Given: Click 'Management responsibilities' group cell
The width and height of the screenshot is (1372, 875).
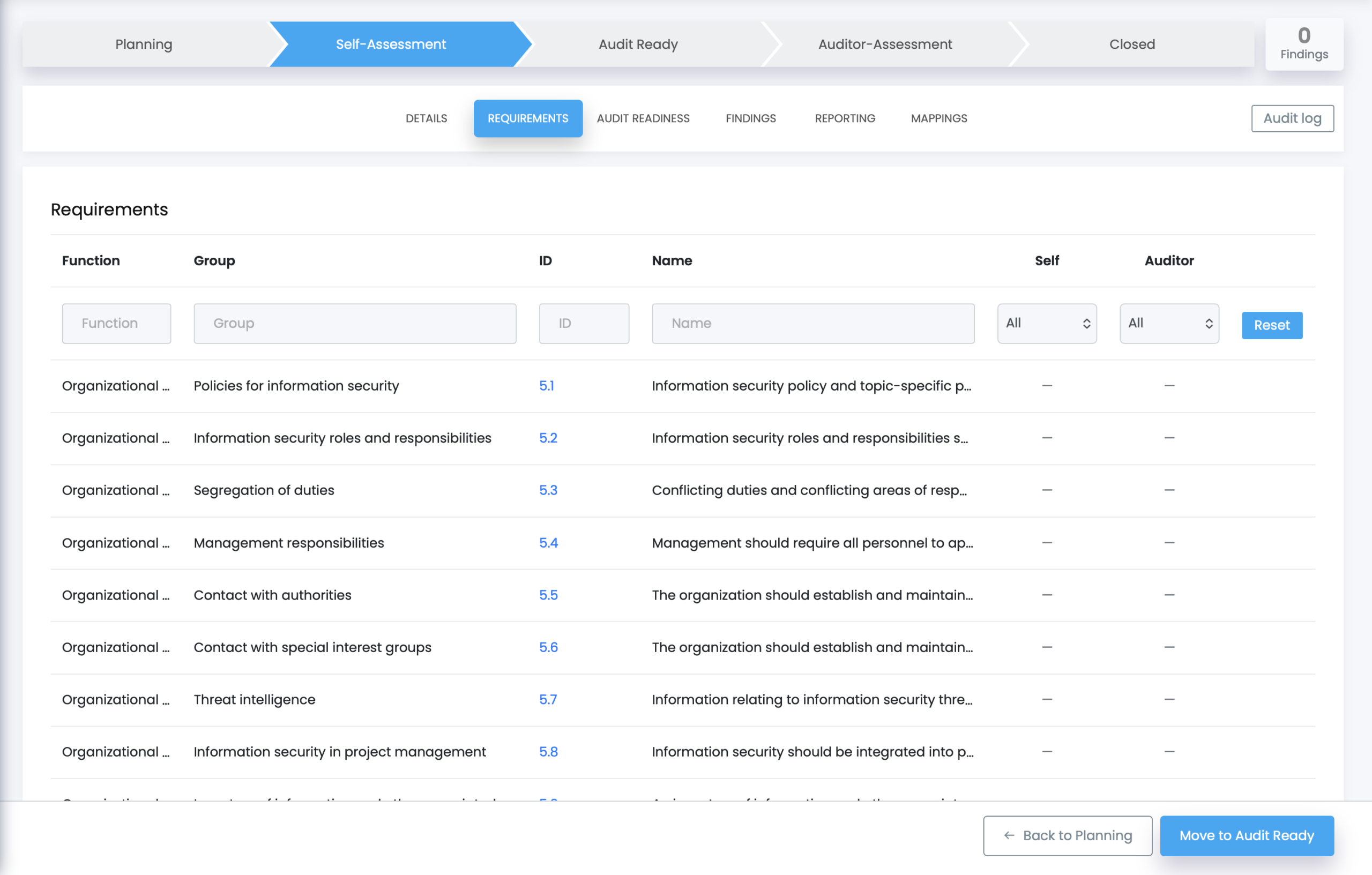Looking at the screenshot, I should coord(289,543).
